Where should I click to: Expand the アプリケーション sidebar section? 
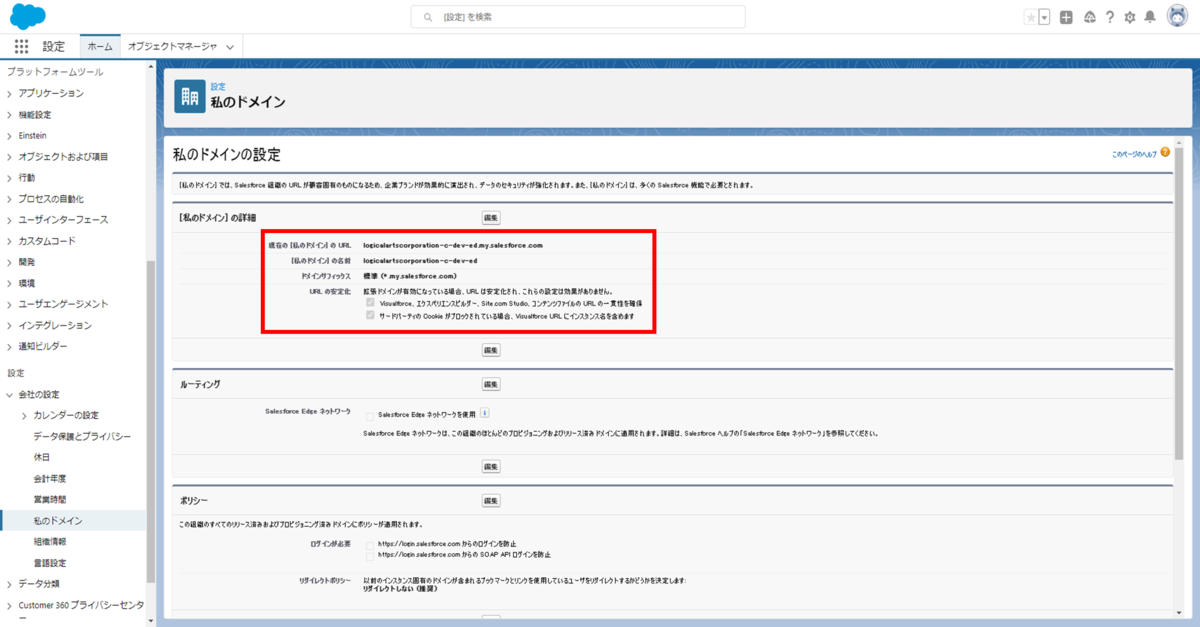(9, 93)
